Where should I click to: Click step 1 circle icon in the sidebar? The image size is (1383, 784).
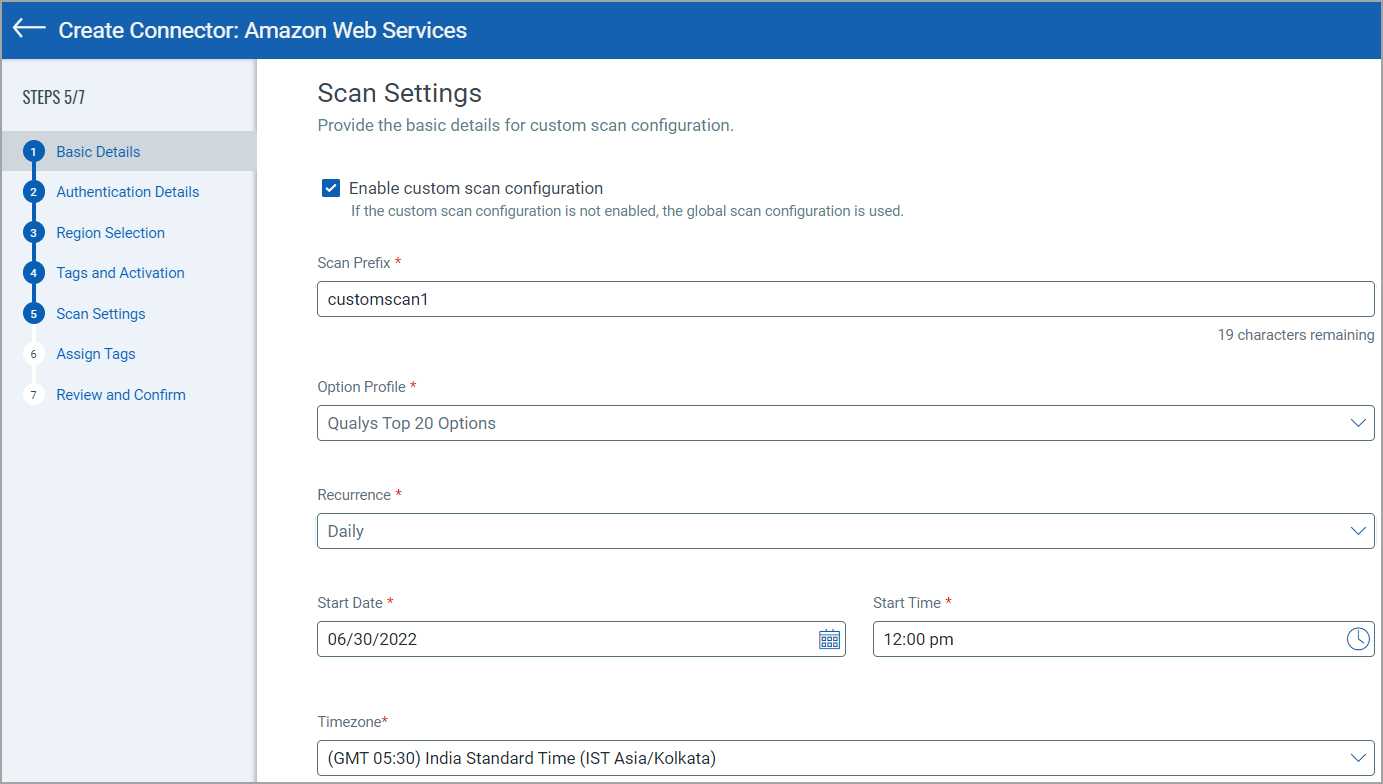click(34, 152)
